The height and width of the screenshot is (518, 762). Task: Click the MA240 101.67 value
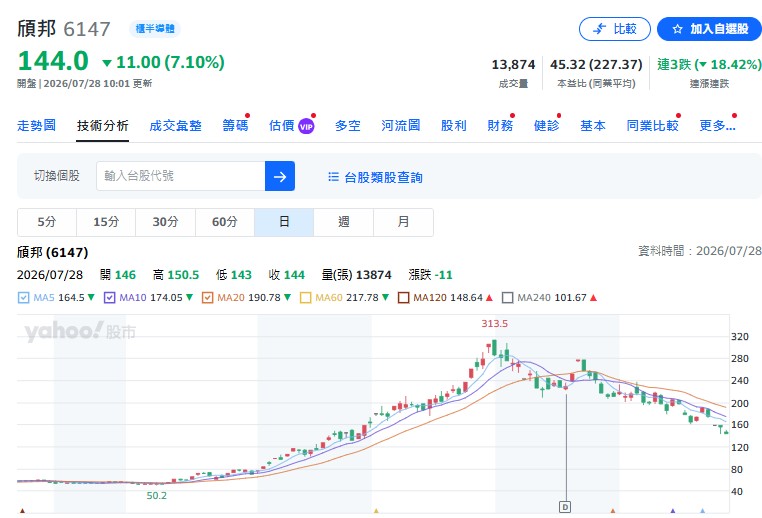[x=569, y=297]
